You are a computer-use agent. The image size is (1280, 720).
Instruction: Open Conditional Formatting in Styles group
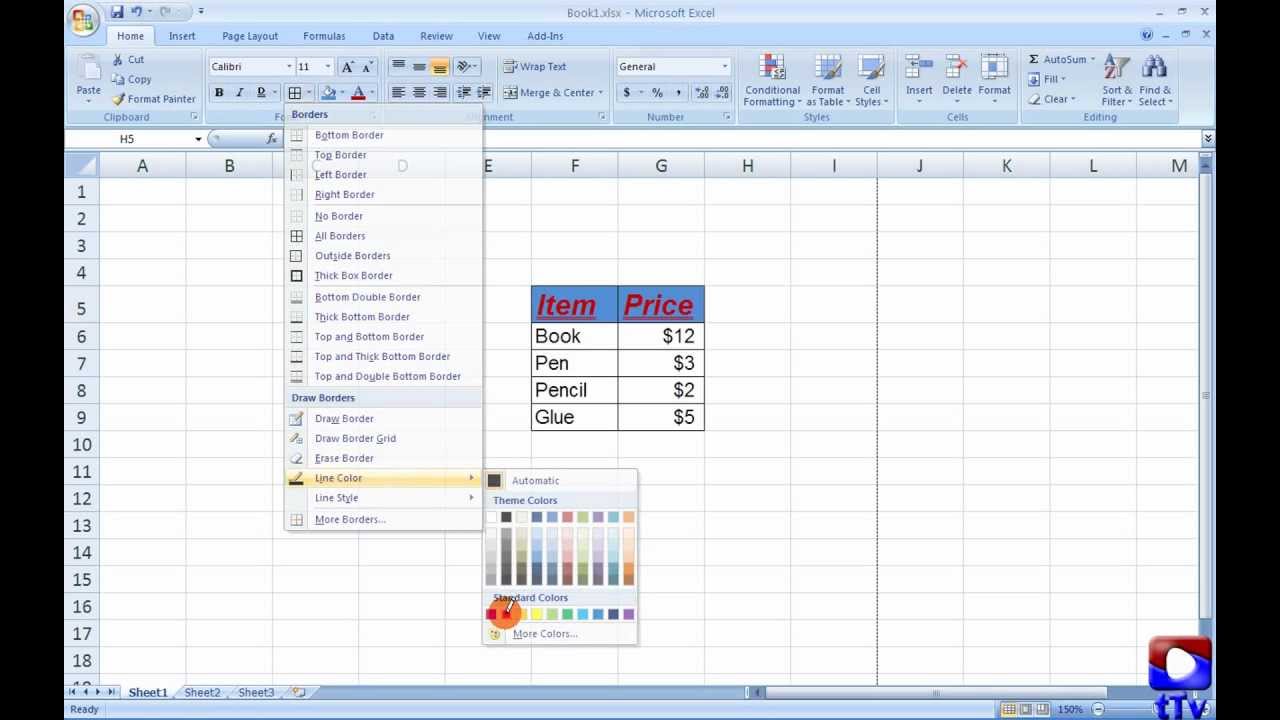point(772,80)
